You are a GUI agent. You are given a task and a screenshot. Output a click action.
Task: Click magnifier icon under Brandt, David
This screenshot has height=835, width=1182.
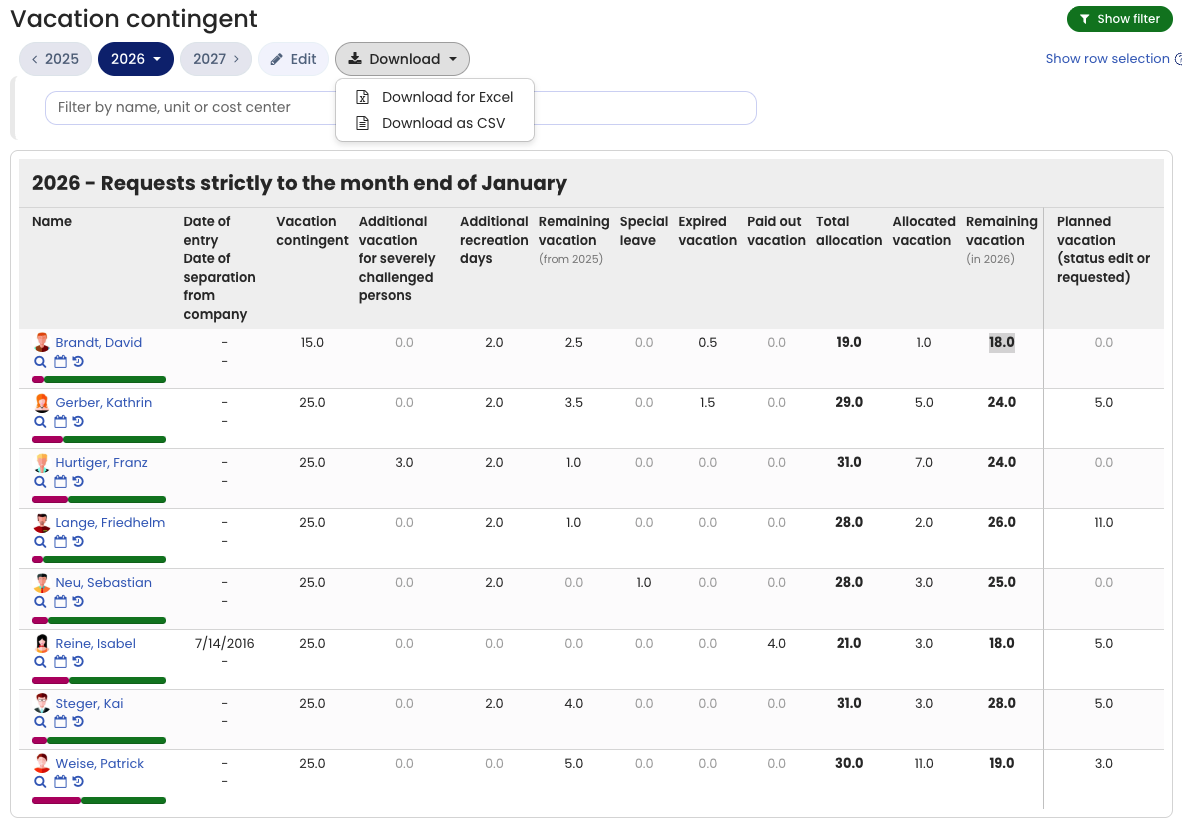point(40,362)
